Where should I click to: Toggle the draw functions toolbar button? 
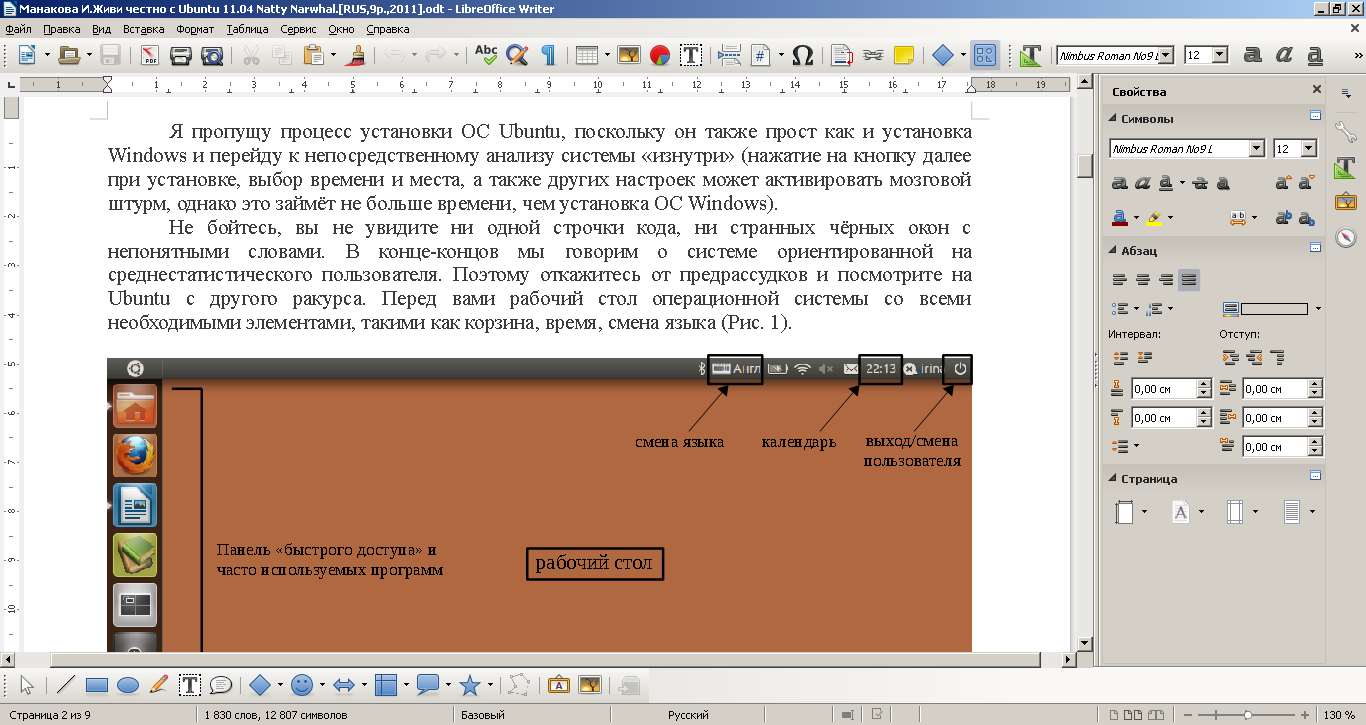point(985,55)
